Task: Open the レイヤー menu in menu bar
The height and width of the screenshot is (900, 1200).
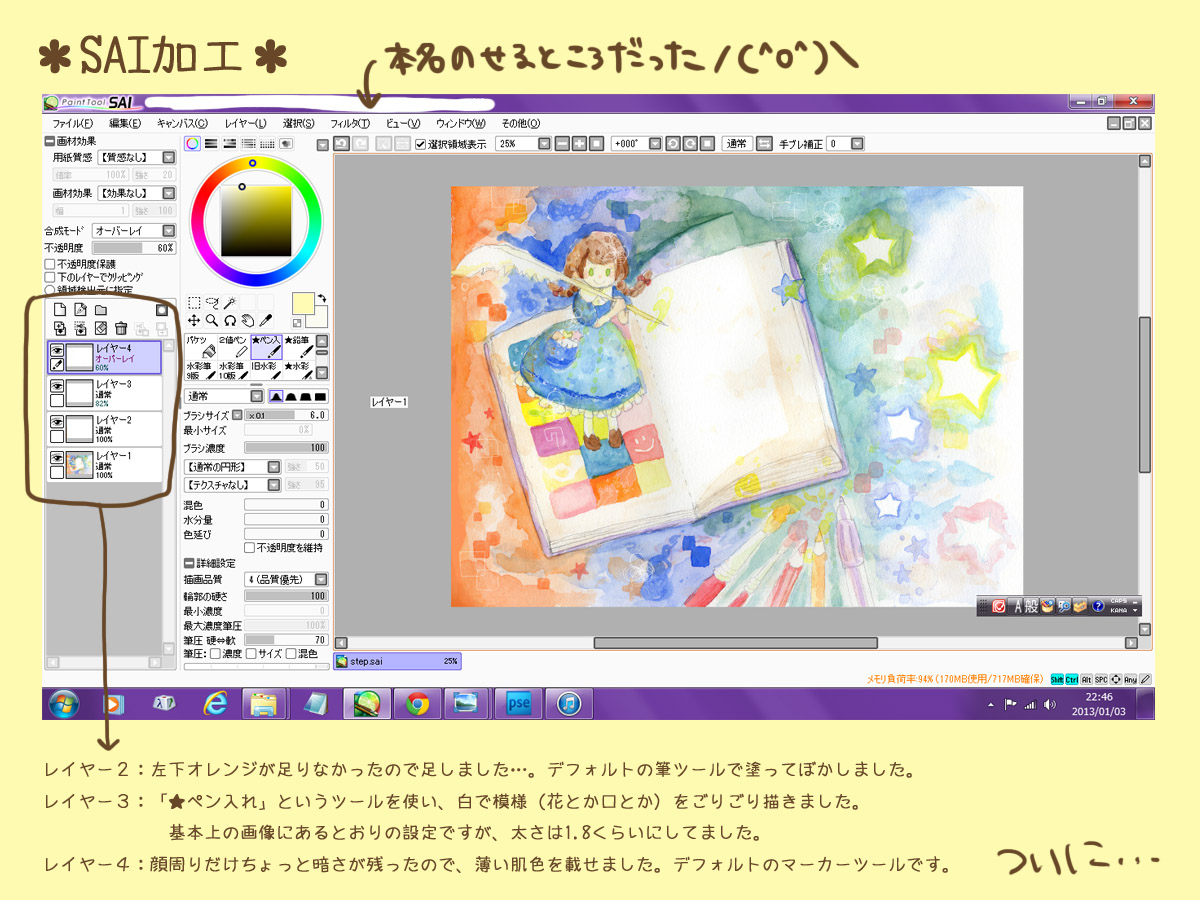Action: (245, 123)
